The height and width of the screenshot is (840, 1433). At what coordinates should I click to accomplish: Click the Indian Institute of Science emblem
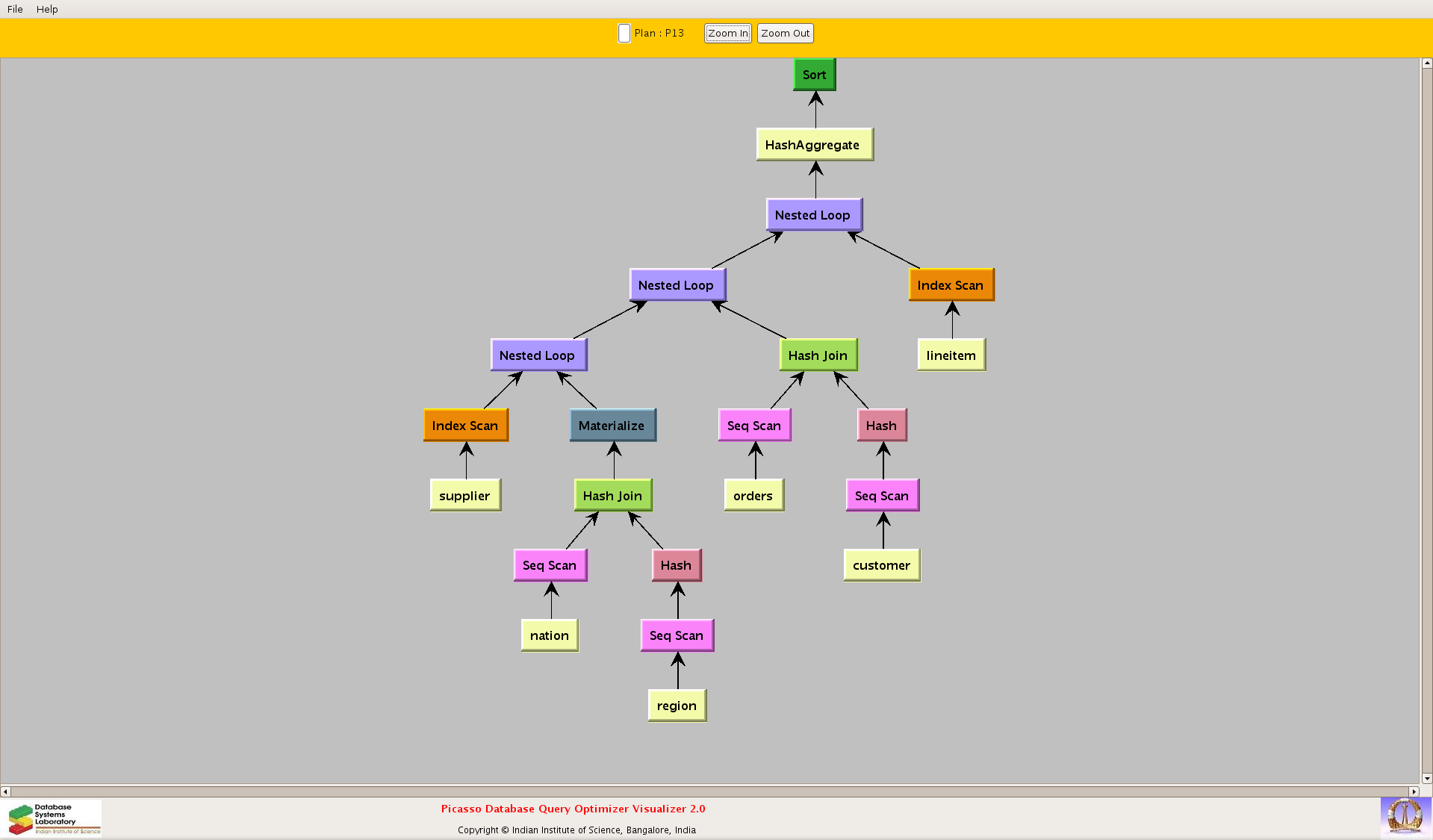coord(1405,816)
